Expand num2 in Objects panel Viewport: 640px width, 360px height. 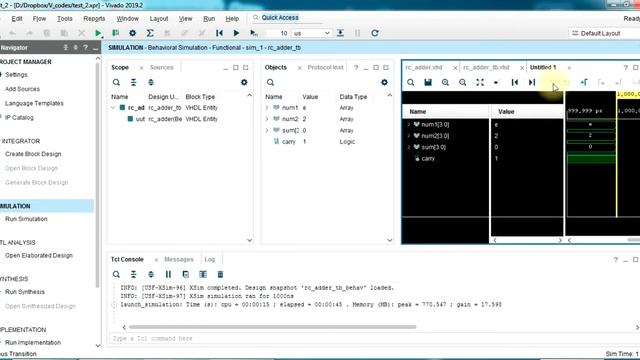[x=267, y=119]
